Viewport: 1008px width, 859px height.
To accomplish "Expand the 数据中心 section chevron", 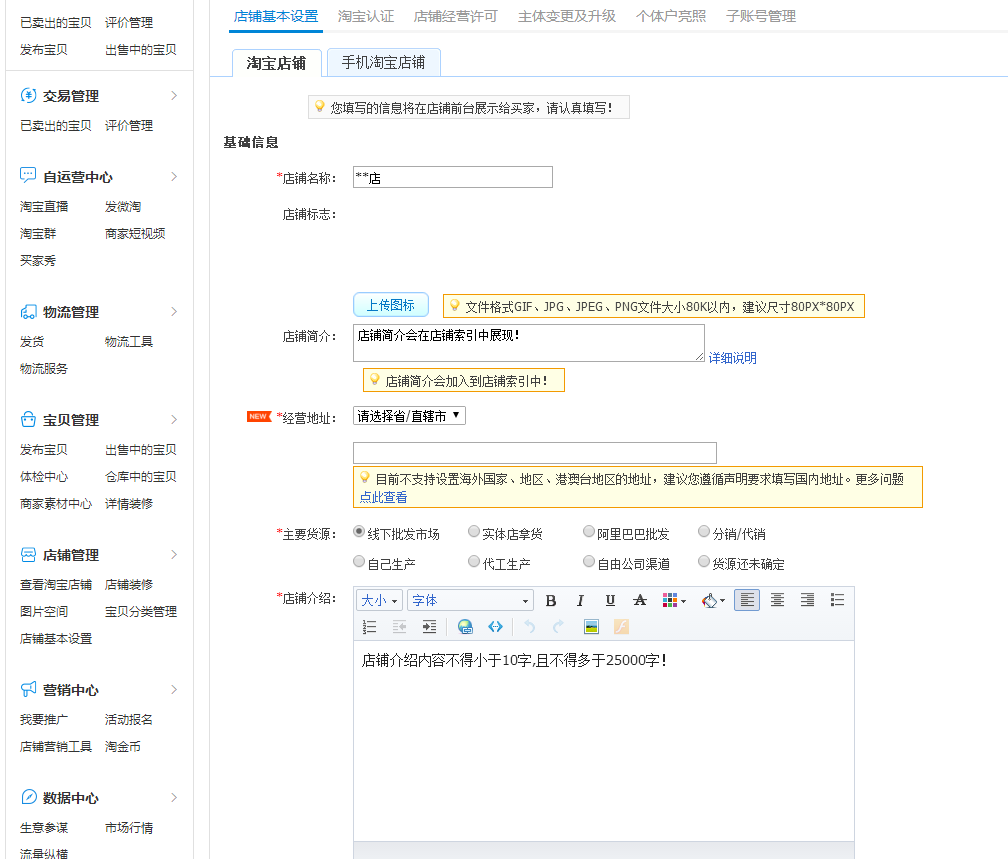I will (174, 797).
